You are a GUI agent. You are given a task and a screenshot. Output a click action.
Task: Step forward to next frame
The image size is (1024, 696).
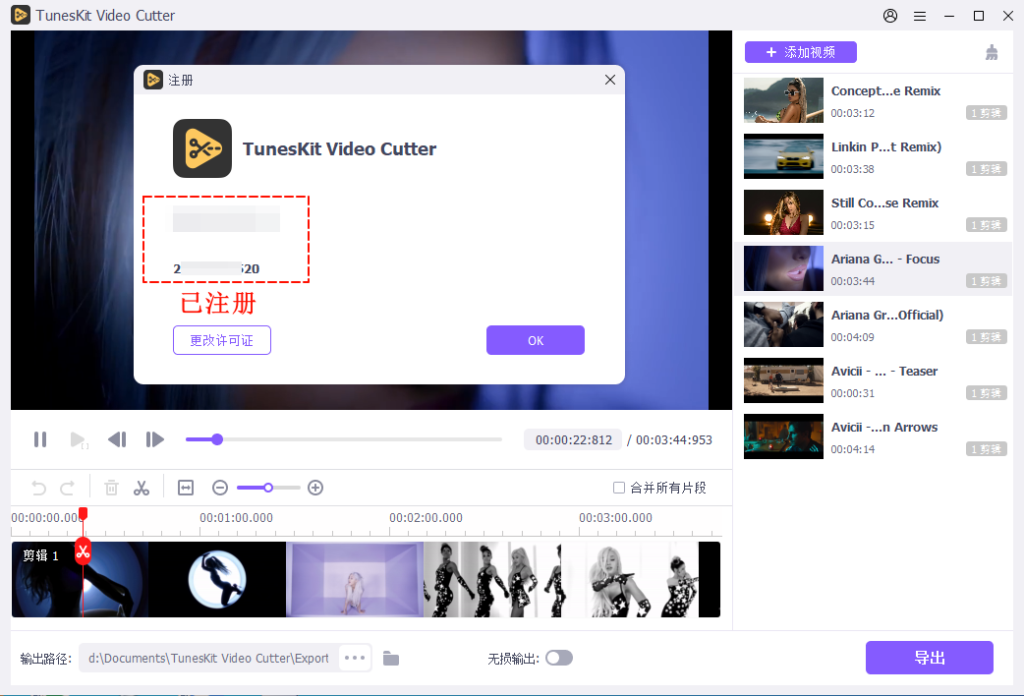click(x=155, y=439)
